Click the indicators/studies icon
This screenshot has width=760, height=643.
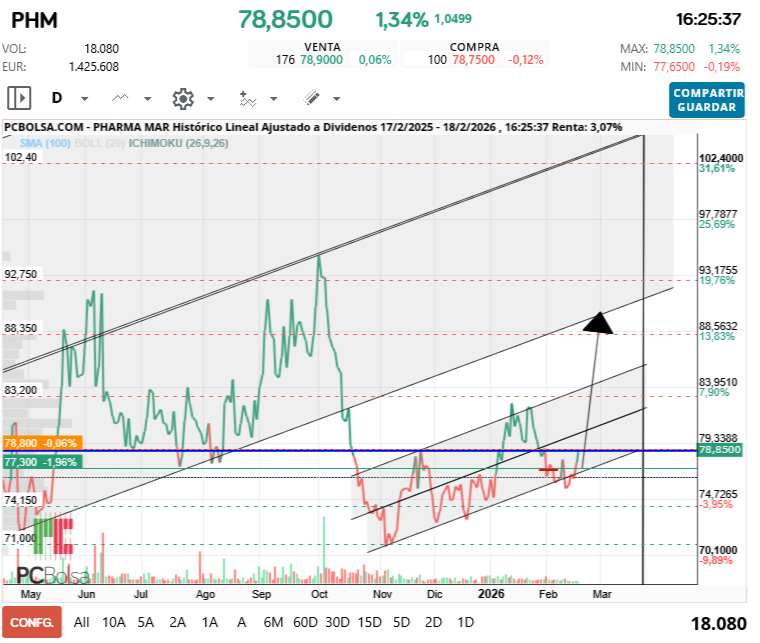coord(248,98)
